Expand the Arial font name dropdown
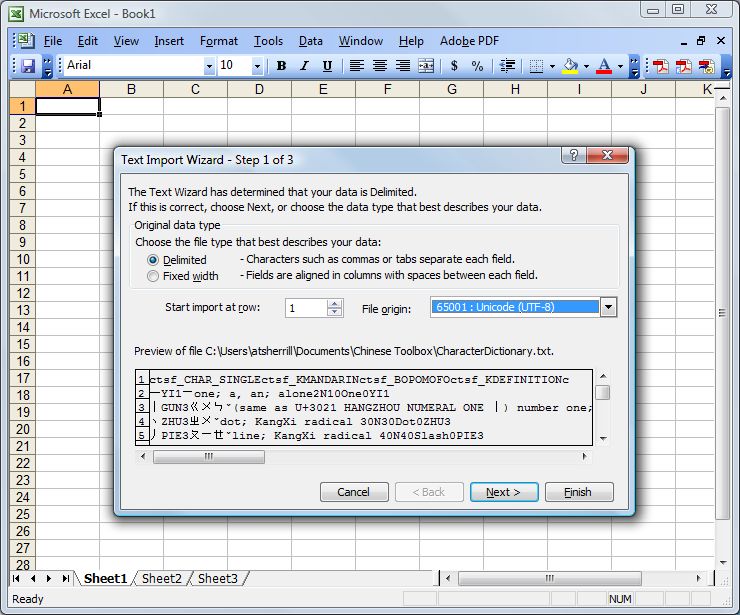This screenshot has height=615, width=740. (209, 66)
